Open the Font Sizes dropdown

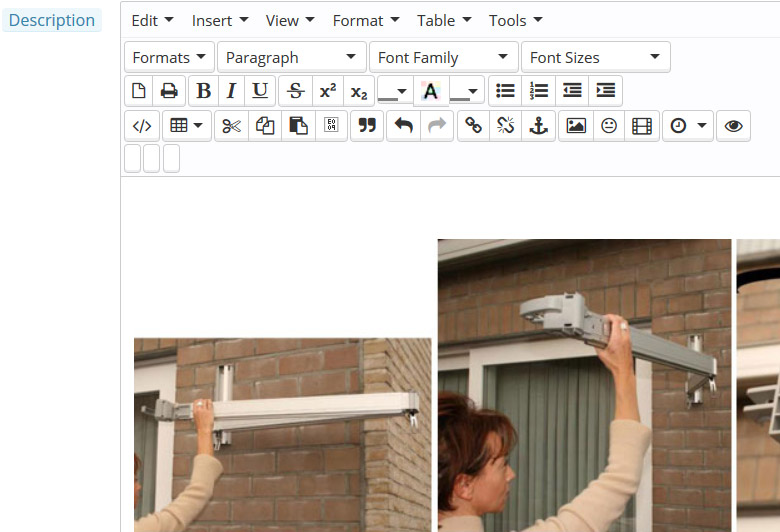coord(595,57)
